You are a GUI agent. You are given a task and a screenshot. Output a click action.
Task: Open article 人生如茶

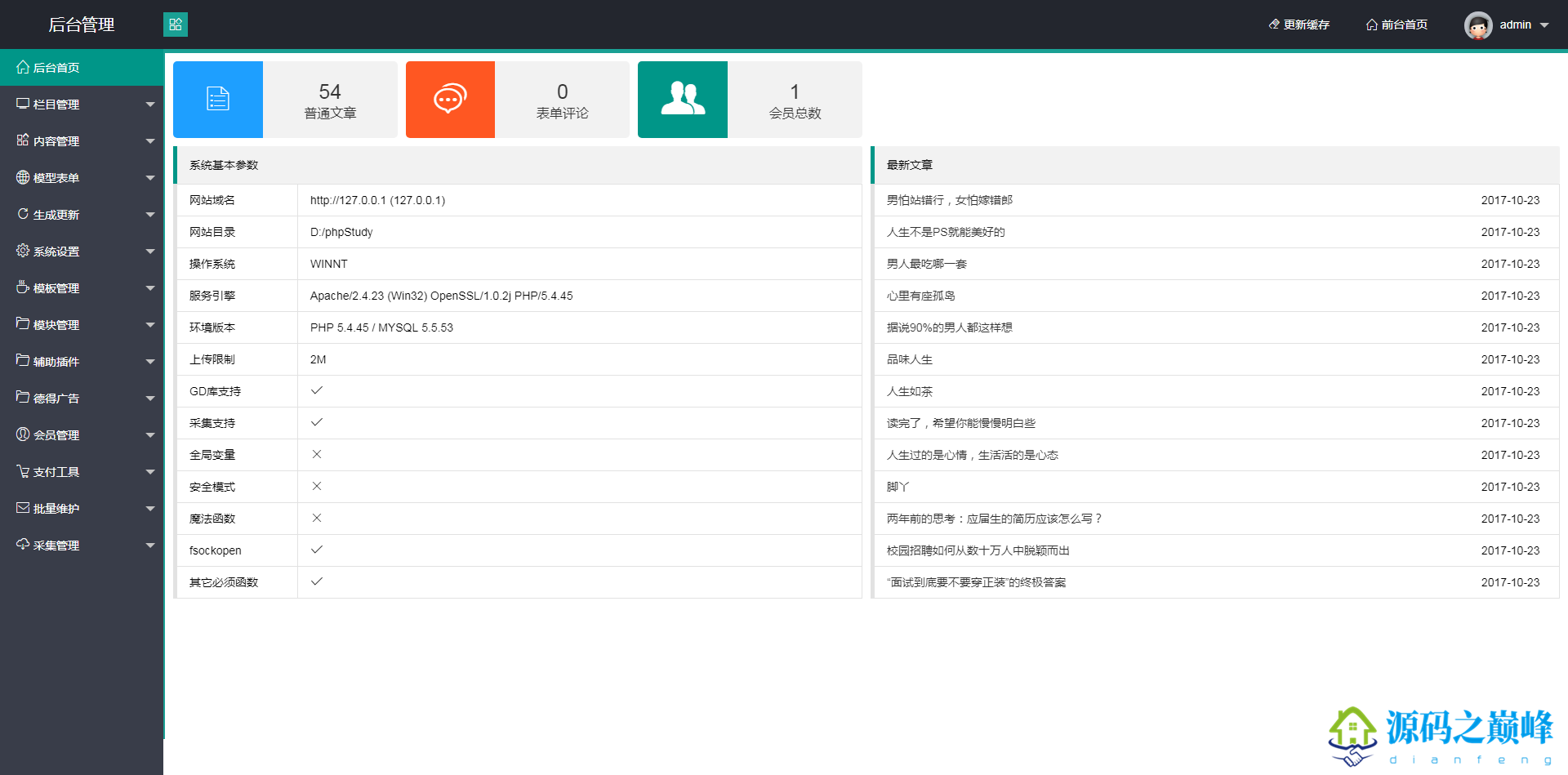910,391
